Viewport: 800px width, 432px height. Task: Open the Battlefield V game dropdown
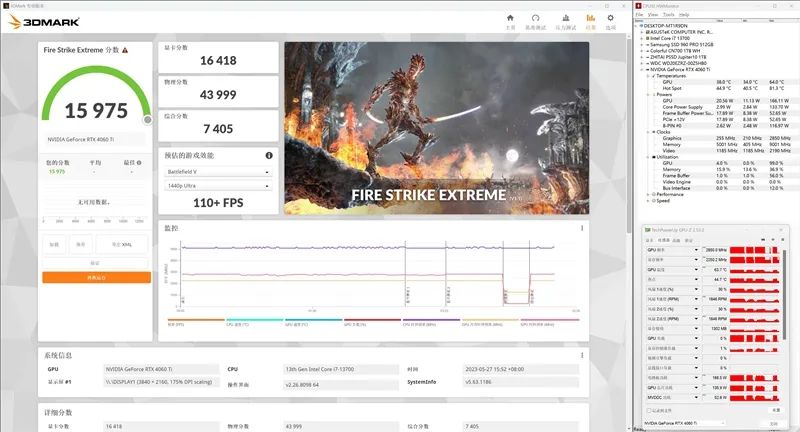[218, 172]
